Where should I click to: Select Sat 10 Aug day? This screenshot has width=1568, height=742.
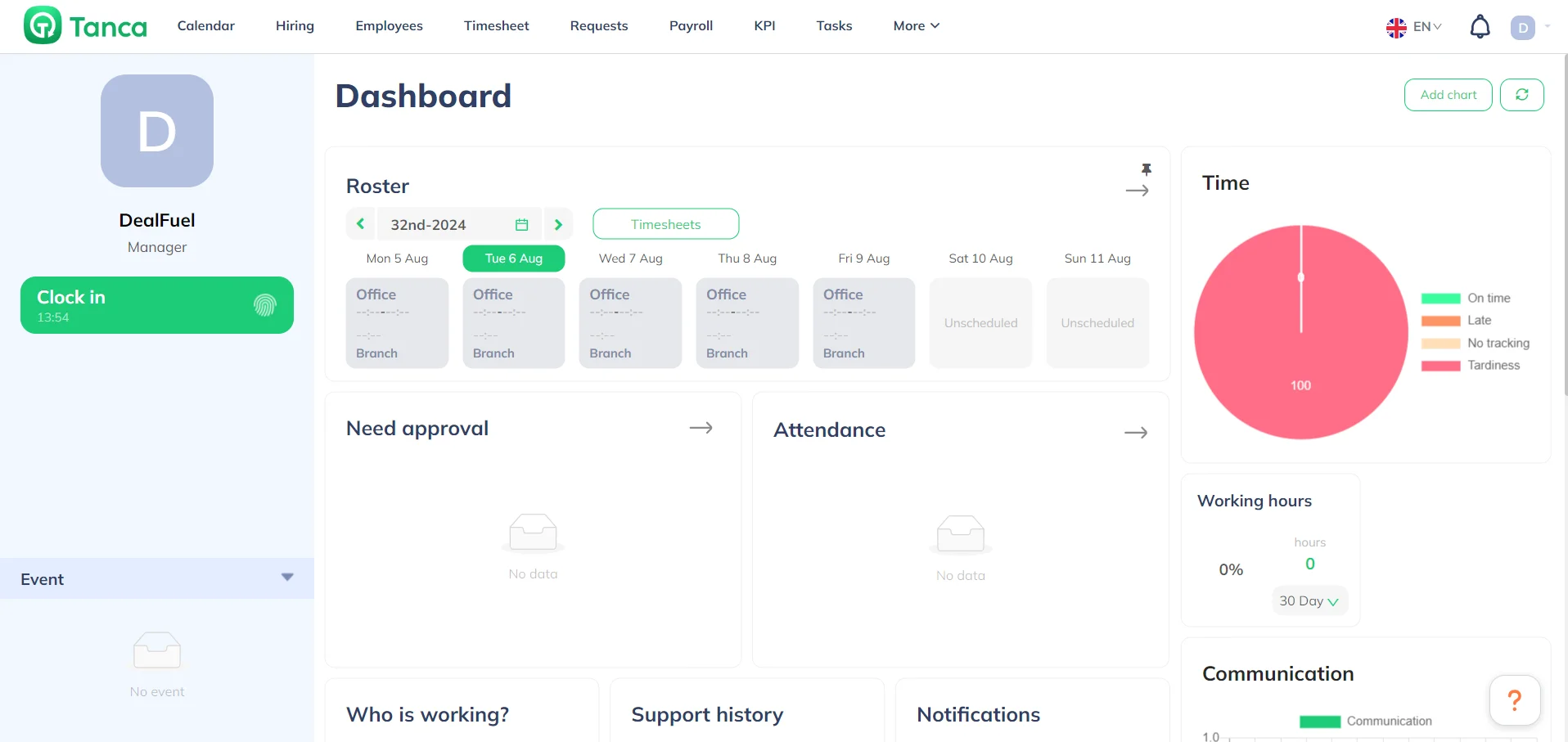coord(980,259)
